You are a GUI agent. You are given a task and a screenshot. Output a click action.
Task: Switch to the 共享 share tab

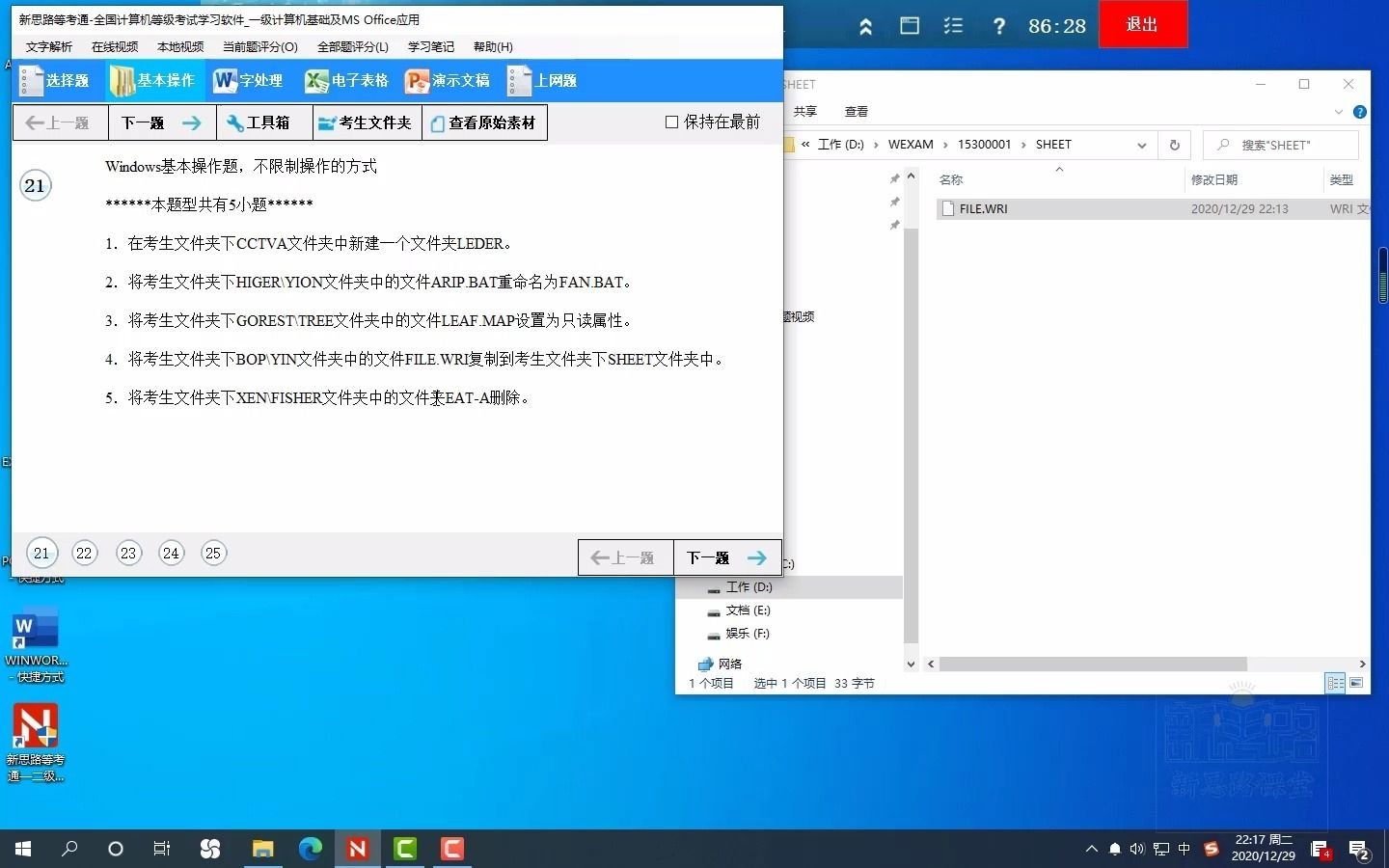tap(804, 112)
